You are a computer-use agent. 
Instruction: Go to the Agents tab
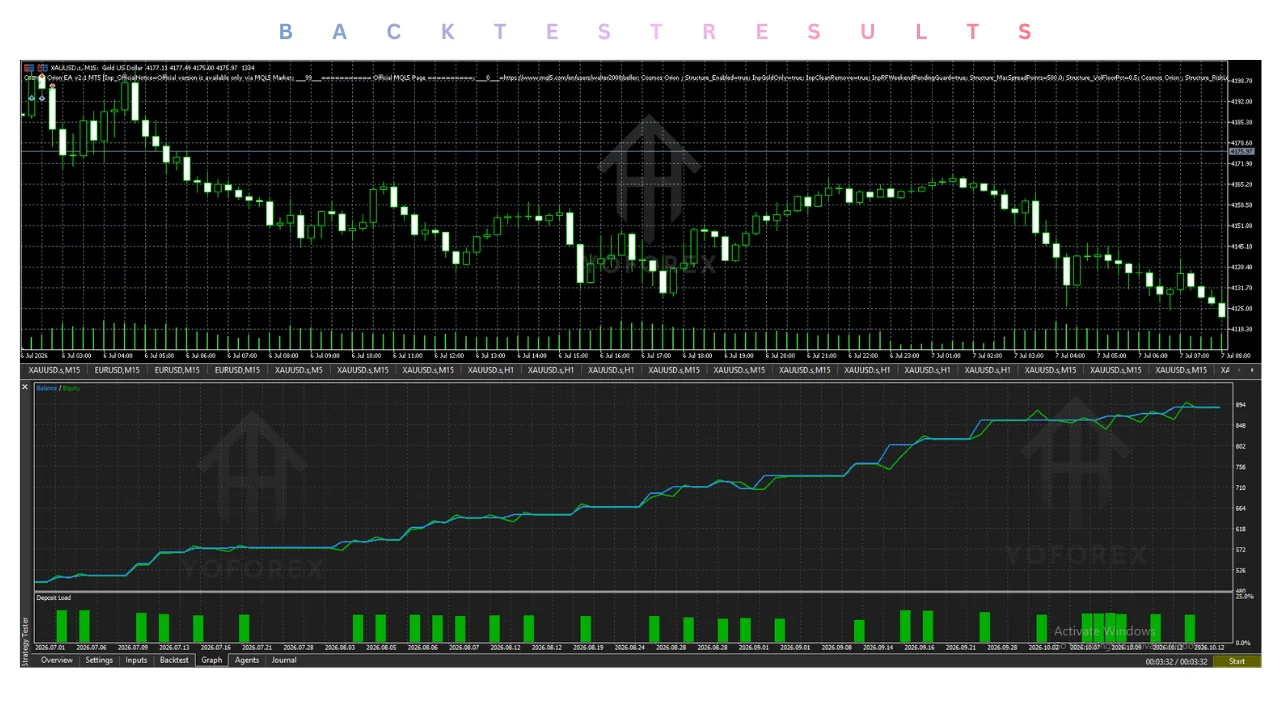pyautogui.click(x=247, y=660)
